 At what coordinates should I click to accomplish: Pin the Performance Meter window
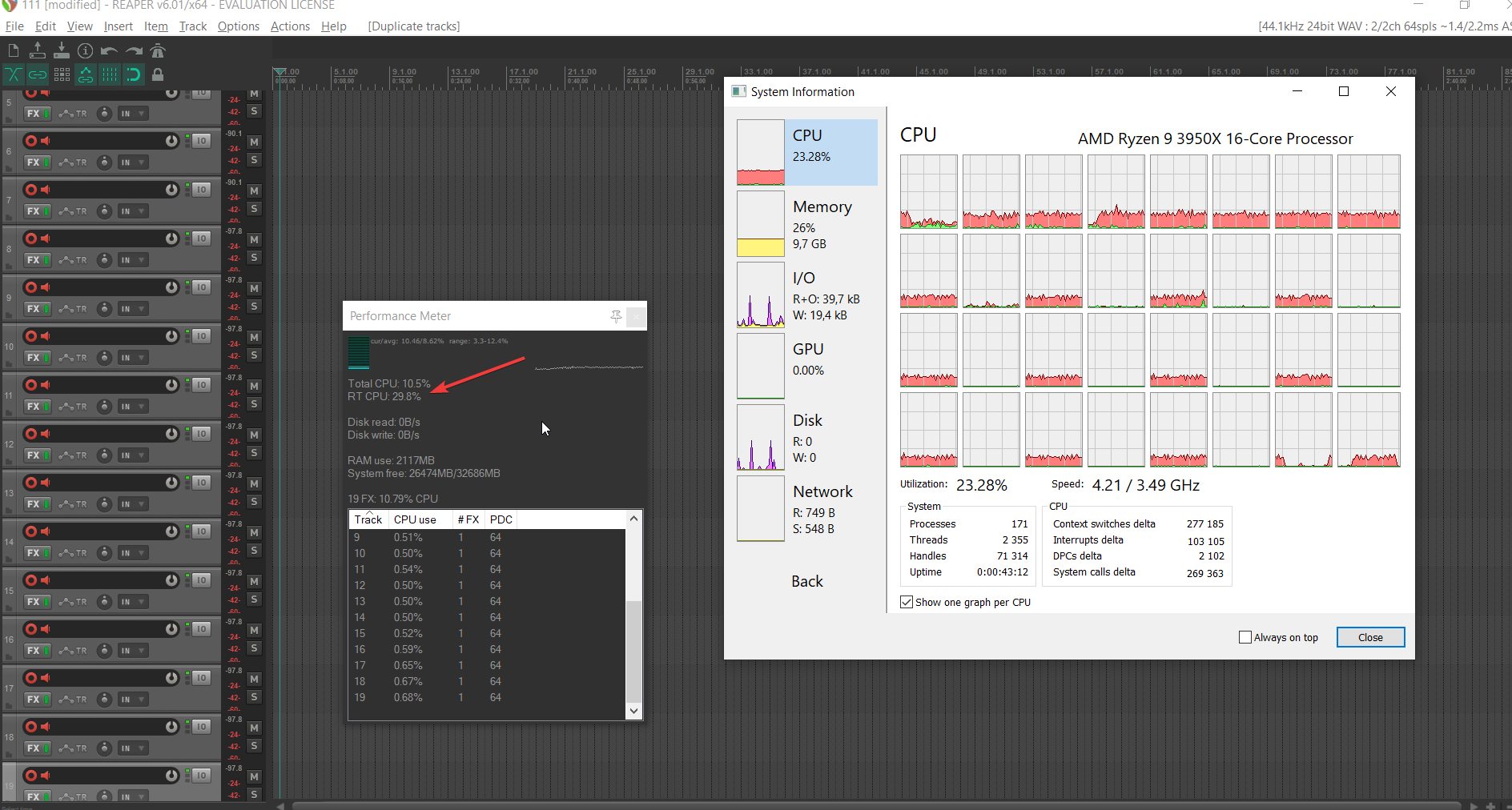click(616, 316)
